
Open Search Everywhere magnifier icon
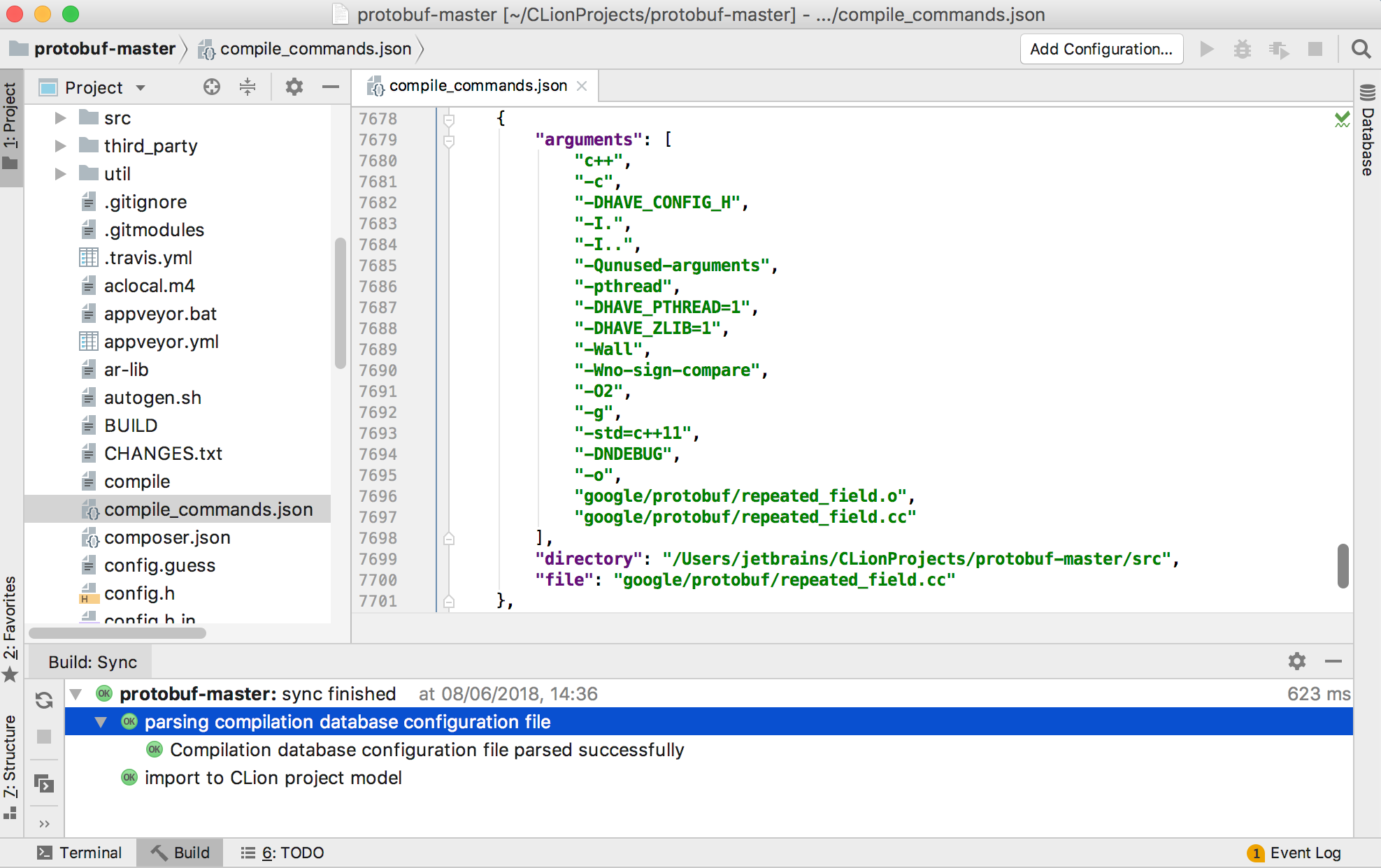pos(1361,49)
